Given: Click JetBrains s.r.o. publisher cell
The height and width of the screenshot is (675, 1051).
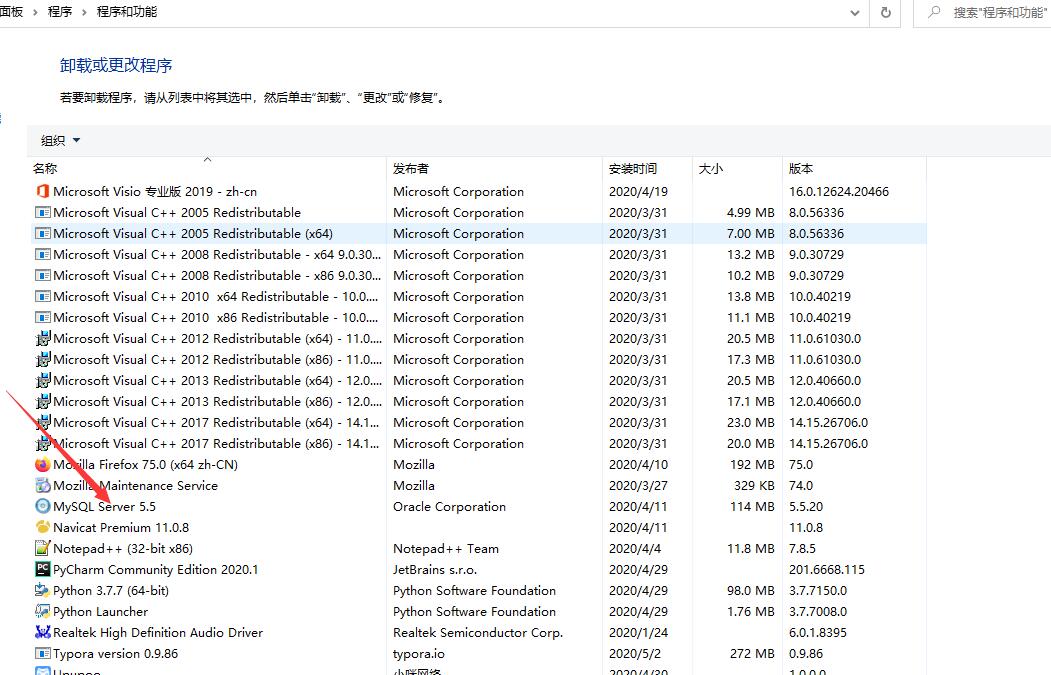Looking at the screenshot, I should pos(434,570).
